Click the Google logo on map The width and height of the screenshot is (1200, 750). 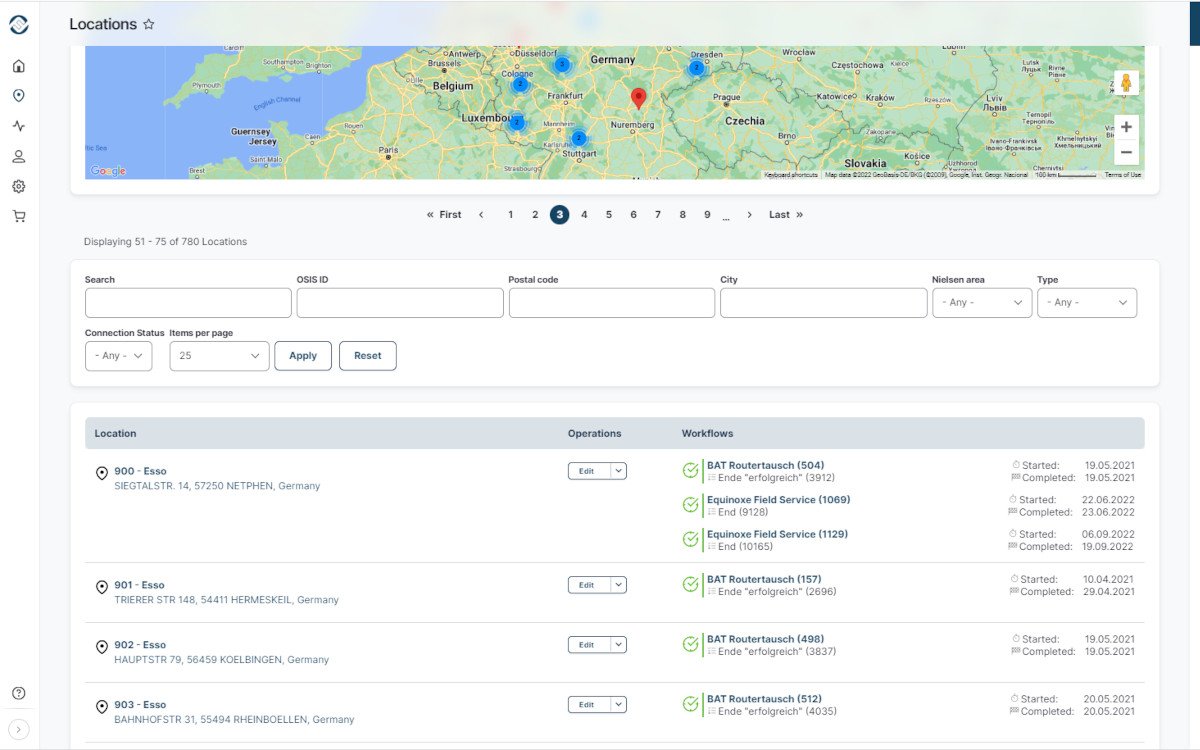108,171
